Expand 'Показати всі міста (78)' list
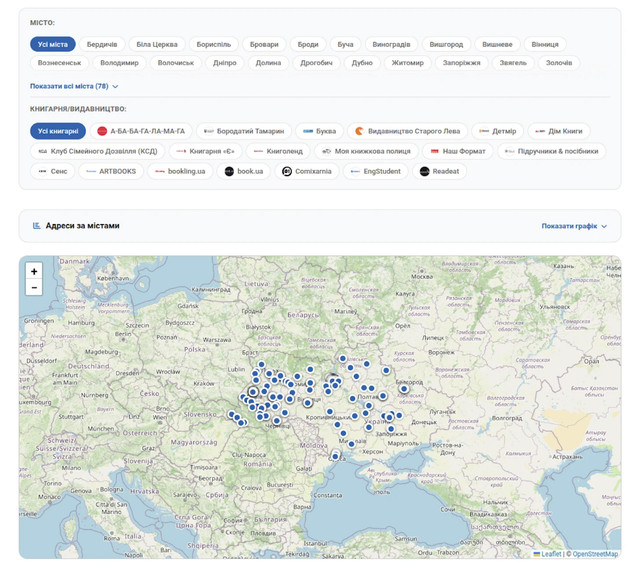 (74, 86)
